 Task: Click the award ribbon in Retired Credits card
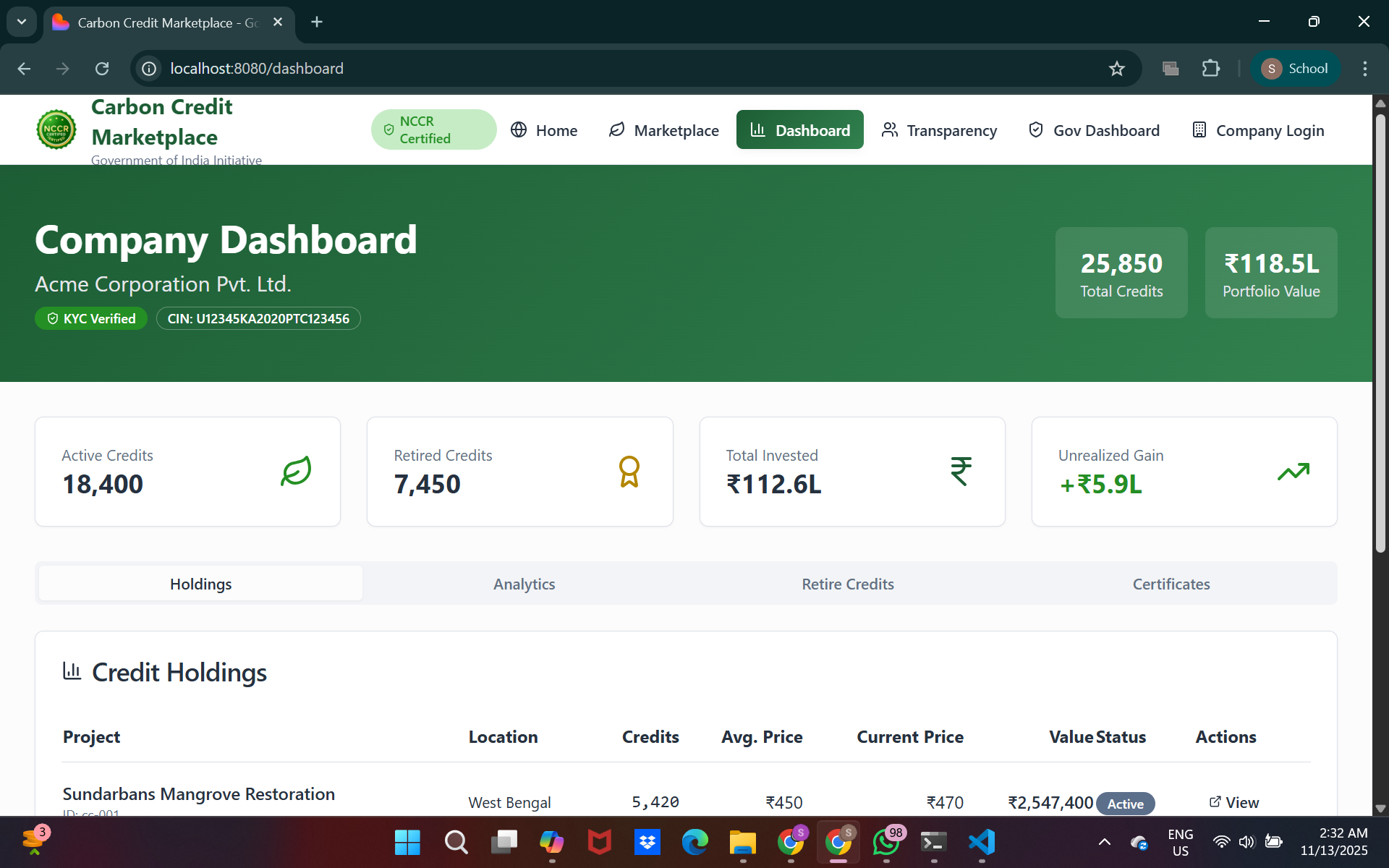629,471
